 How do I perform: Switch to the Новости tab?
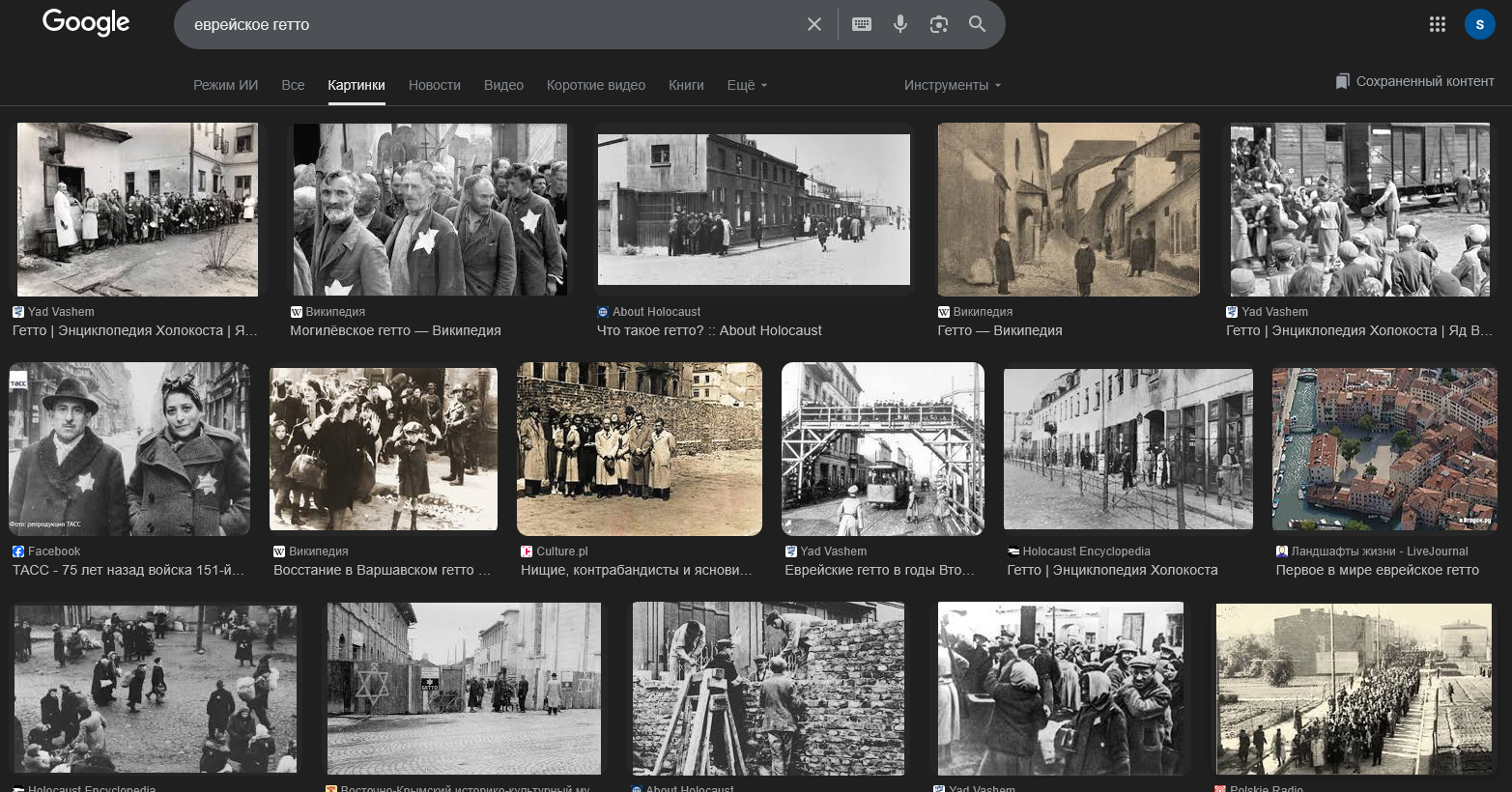coord(434,85)
